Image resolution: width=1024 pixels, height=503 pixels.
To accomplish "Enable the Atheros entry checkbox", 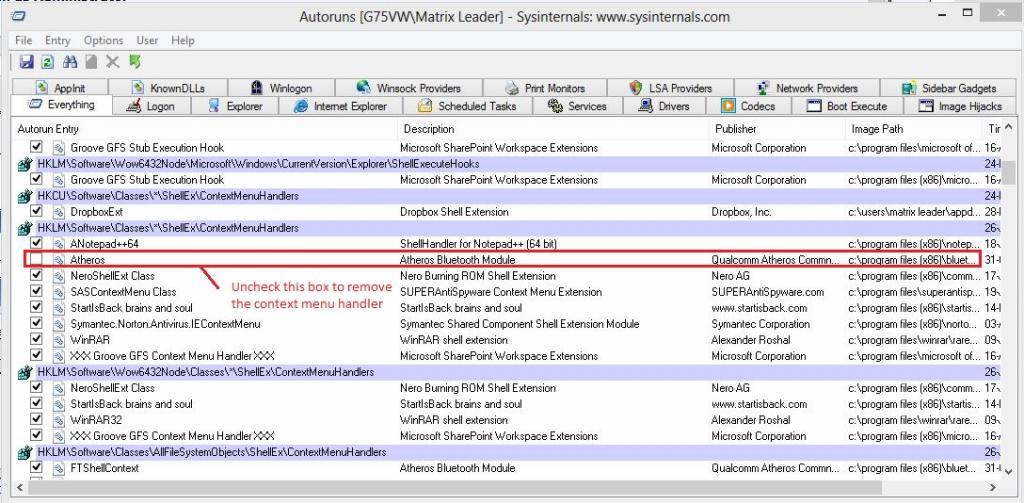I will coord(37,260).
